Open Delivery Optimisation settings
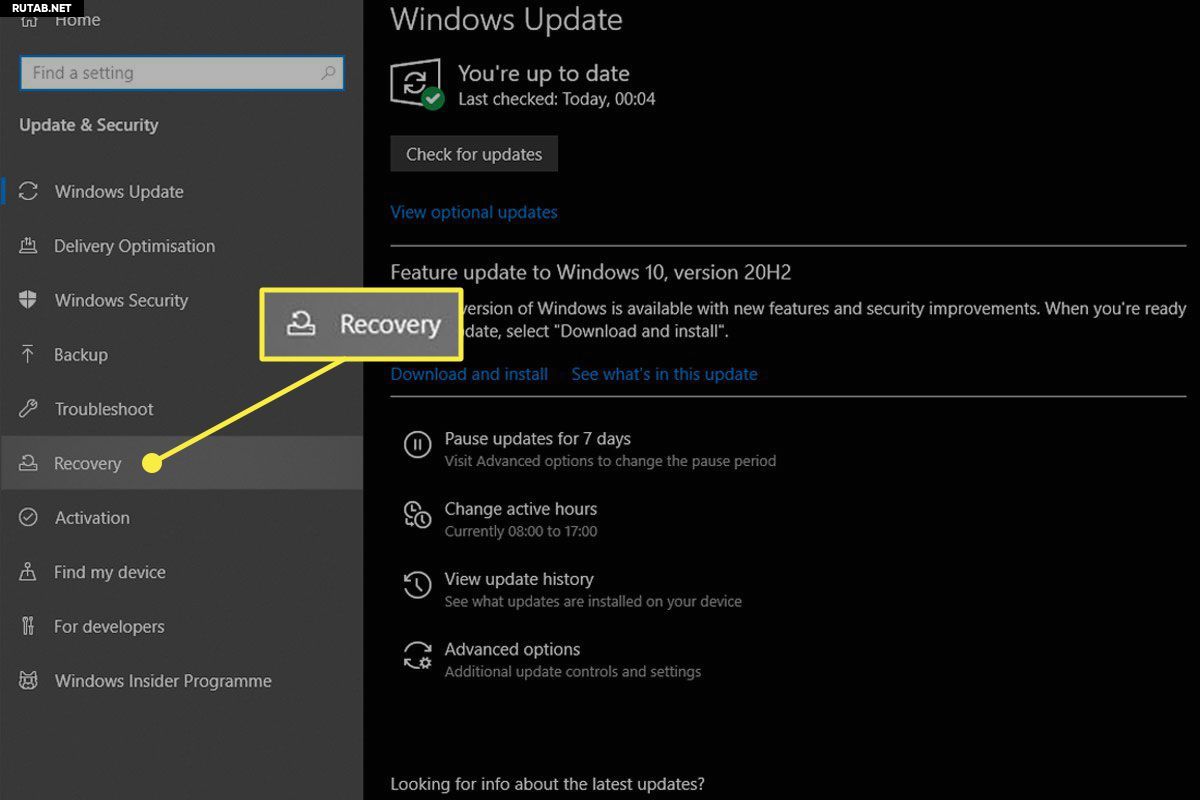Screen dimensions: 1200x800 pyautogui.click(x=181, y=246)
